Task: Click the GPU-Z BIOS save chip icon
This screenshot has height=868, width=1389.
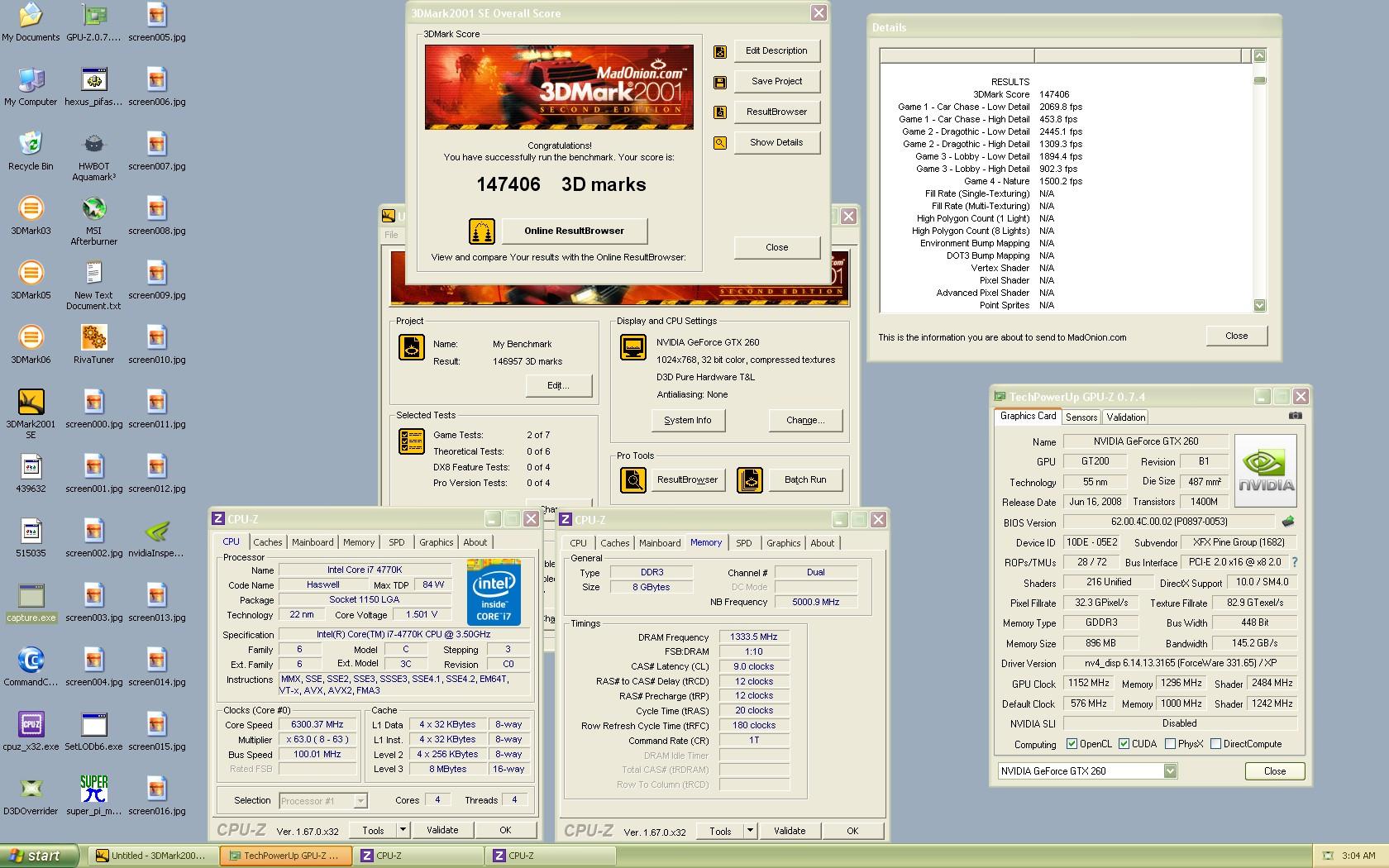Action: click(x=1287, y=522)
